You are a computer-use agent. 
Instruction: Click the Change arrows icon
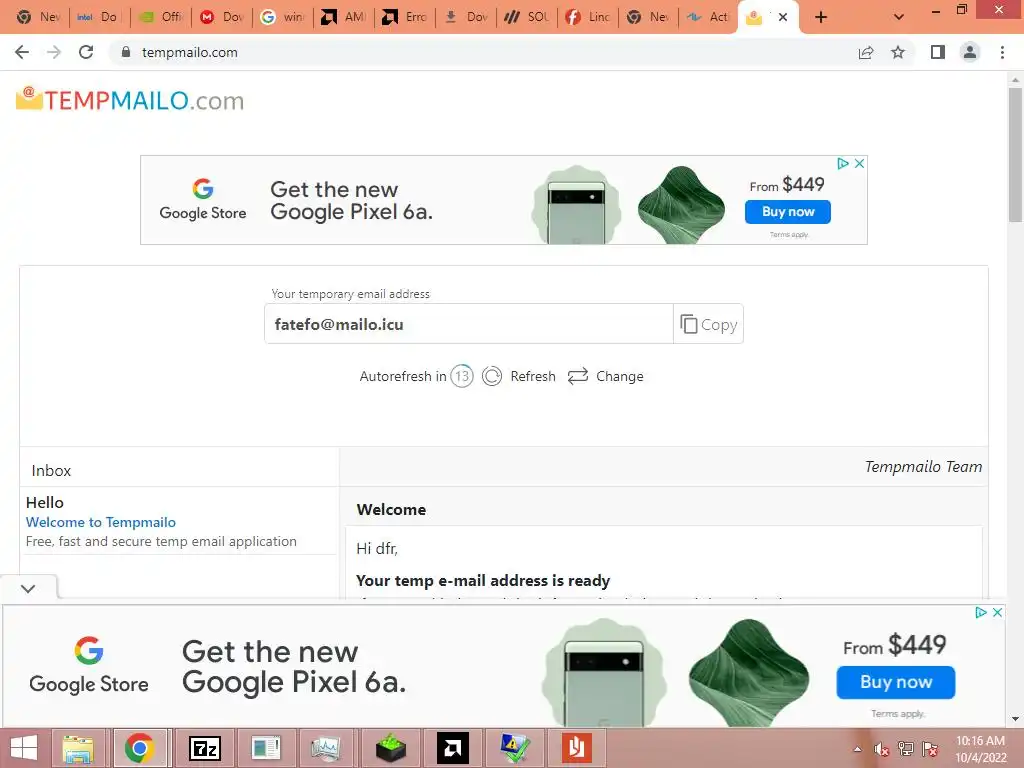578,376
